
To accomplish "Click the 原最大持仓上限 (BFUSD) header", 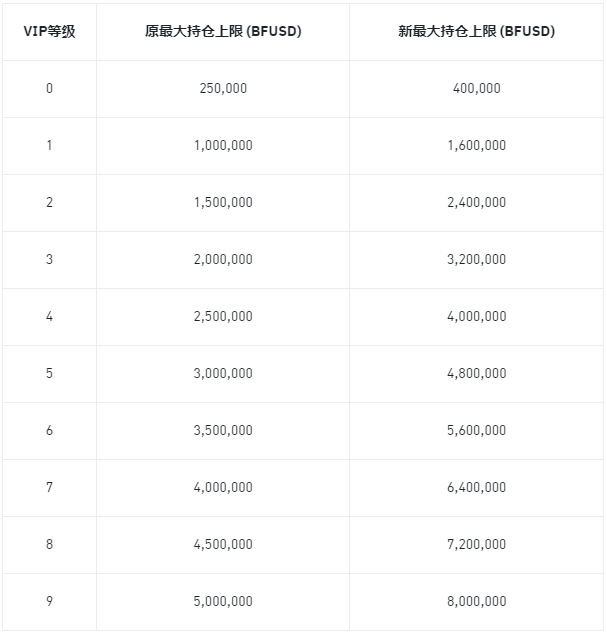I will [223, 31].
